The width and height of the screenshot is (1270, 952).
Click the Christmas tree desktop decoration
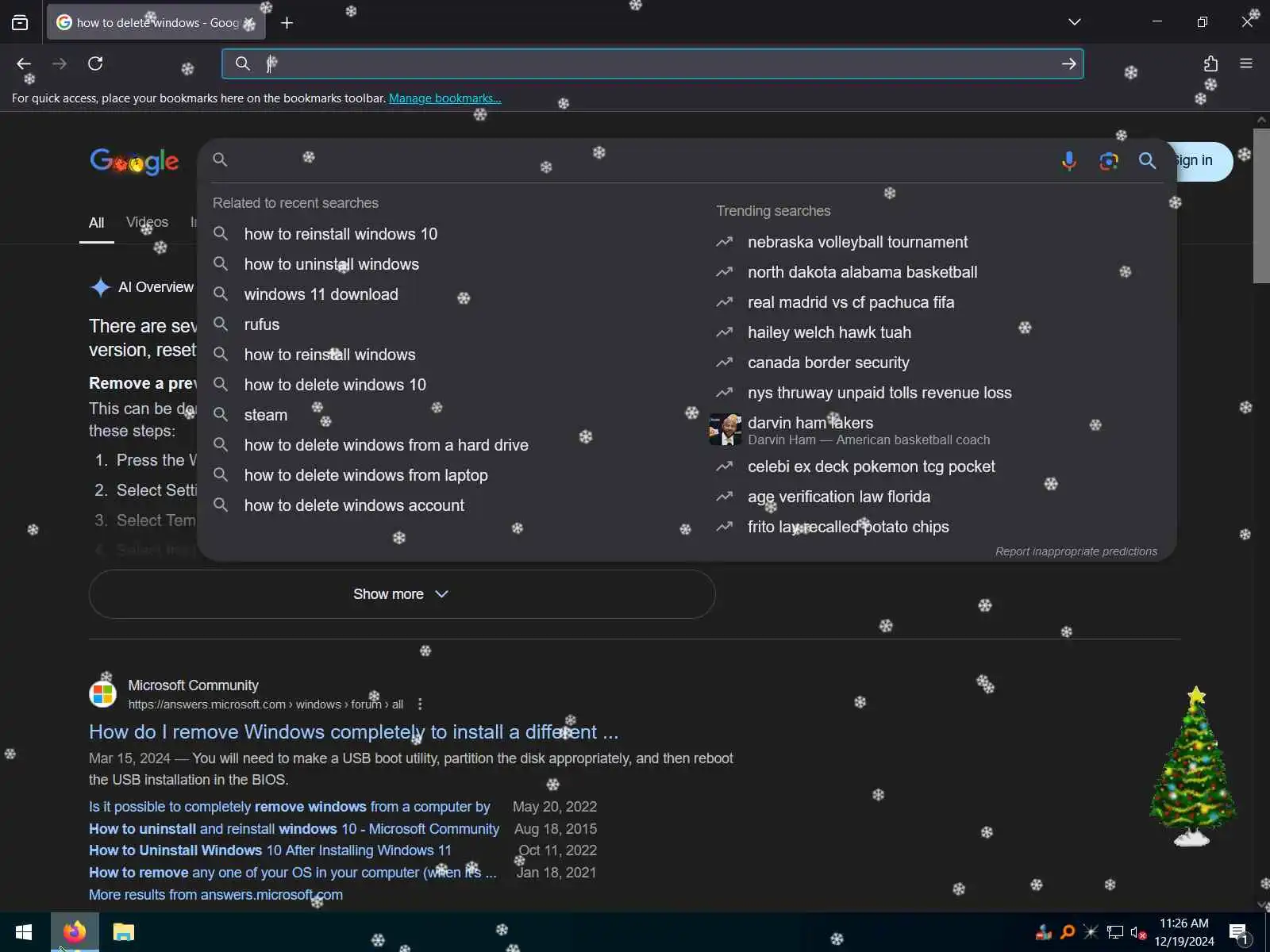1192,766
